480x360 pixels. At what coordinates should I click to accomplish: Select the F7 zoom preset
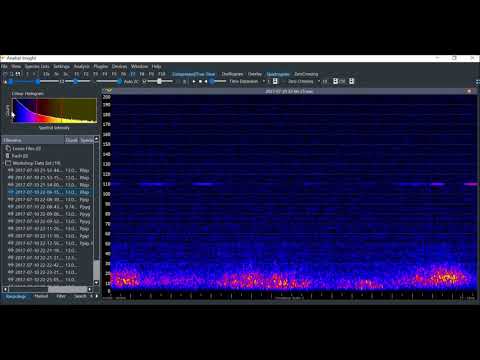pyautogui.click(x=133, y=74)
